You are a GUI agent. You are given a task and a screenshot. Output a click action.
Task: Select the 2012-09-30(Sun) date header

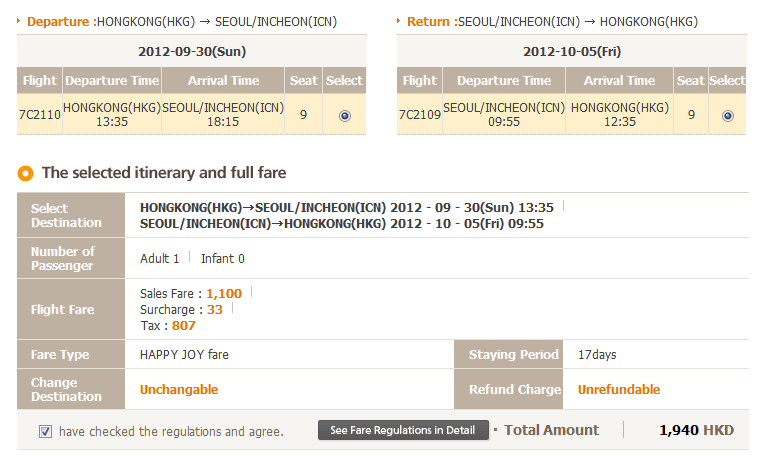coord(192,51)
